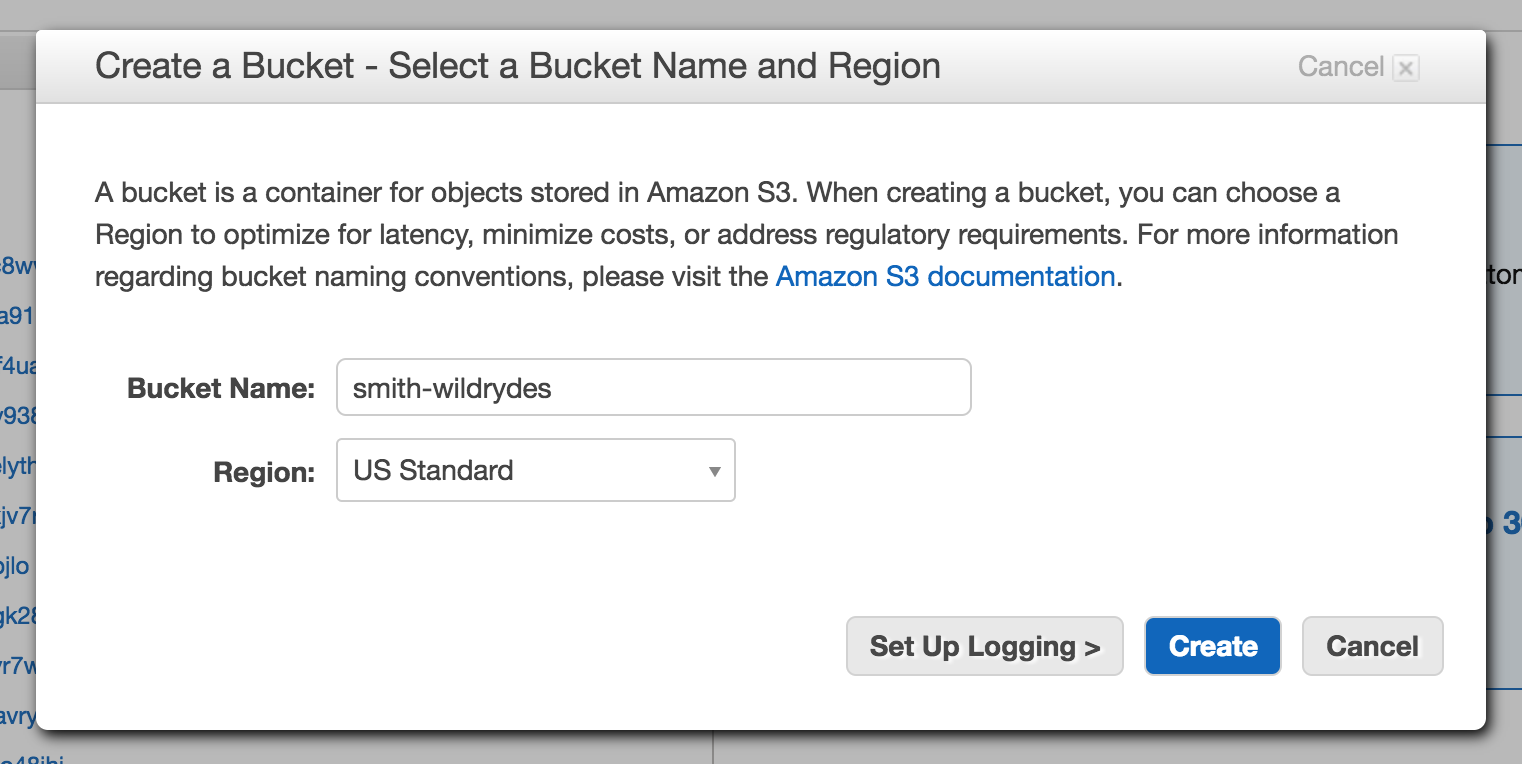Image resolution: width=1522 pixels, height=764 pixels.
Task: Click the Create a Bucket dialog title
Action: pyautogui.click(x=517, y=67)
